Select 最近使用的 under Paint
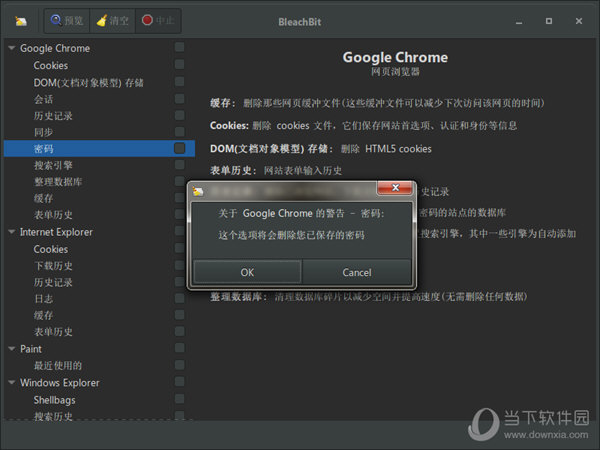This screenshot has height=450, width=600. (58, 365)
